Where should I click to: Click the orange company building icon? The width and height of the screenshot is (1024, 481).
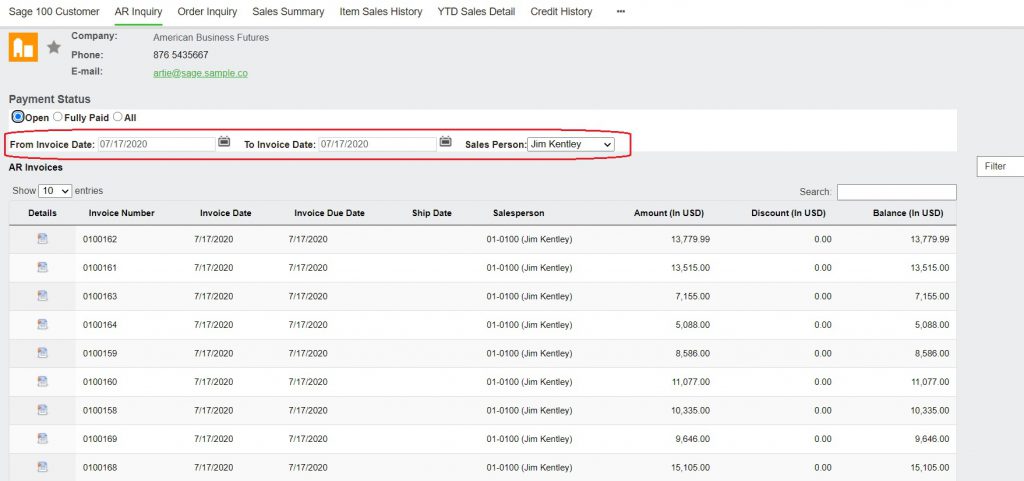click(x=23, y=48)
